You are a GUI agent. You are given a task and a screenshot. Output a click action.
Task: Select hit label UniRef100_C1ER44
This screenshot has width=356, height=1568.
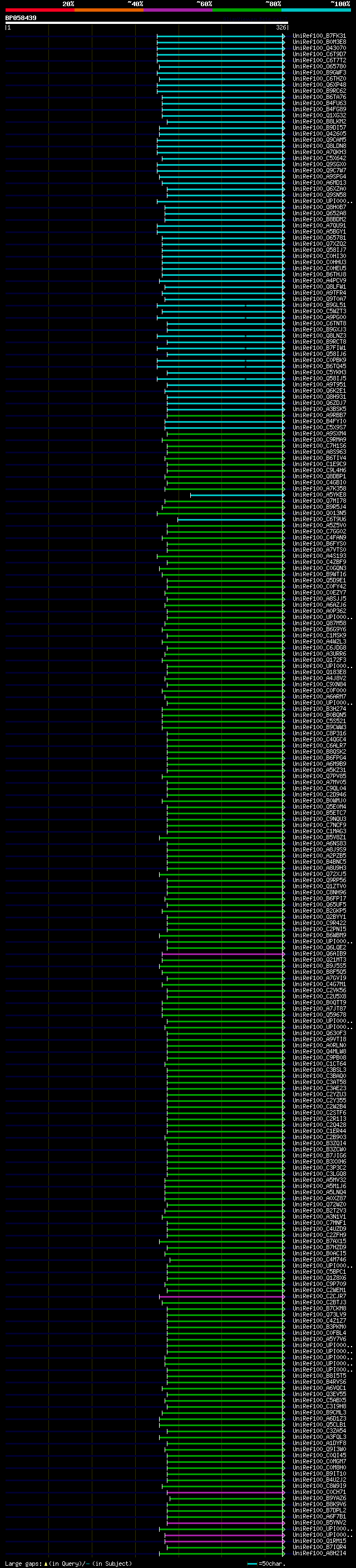coord(319,1131)
